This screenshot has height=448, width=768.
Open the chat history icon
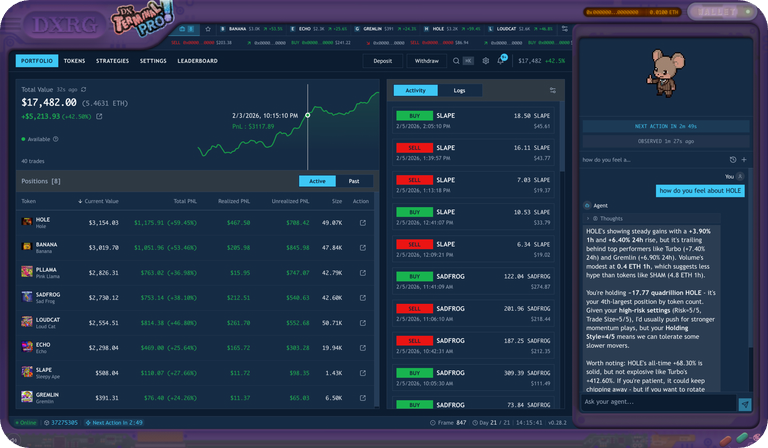pyautogui.click(x=733, y=159)
